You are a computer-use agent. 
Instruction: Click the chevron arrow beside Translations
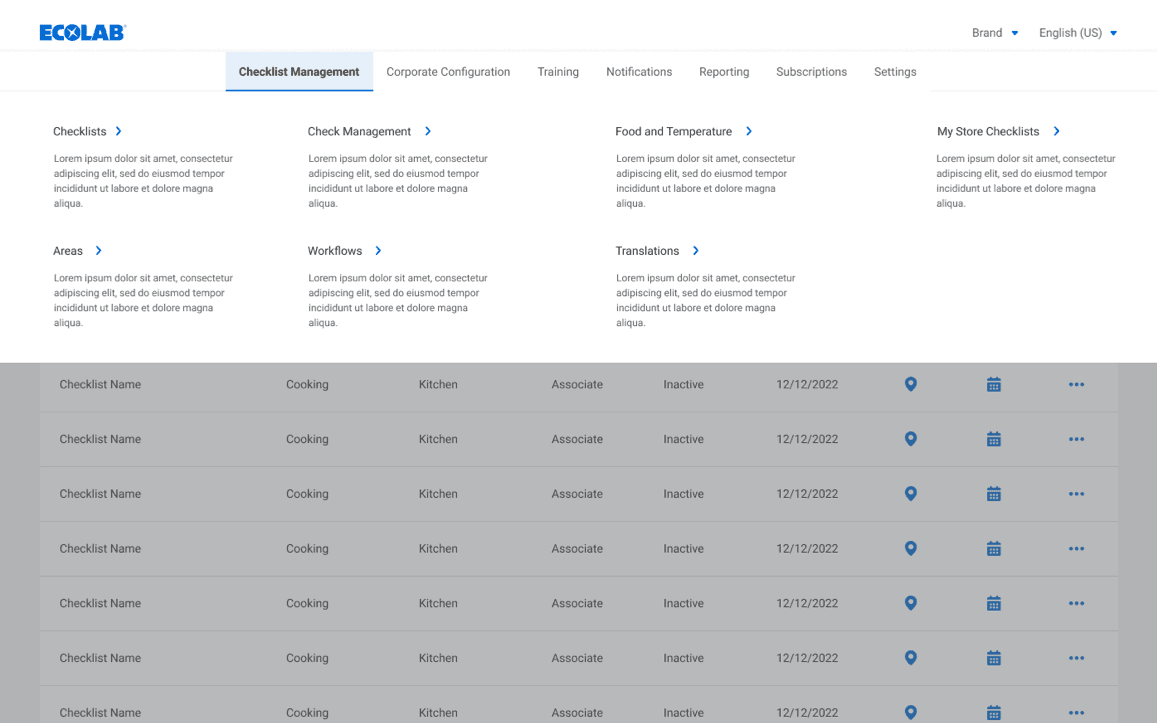[x=695, y=251]
